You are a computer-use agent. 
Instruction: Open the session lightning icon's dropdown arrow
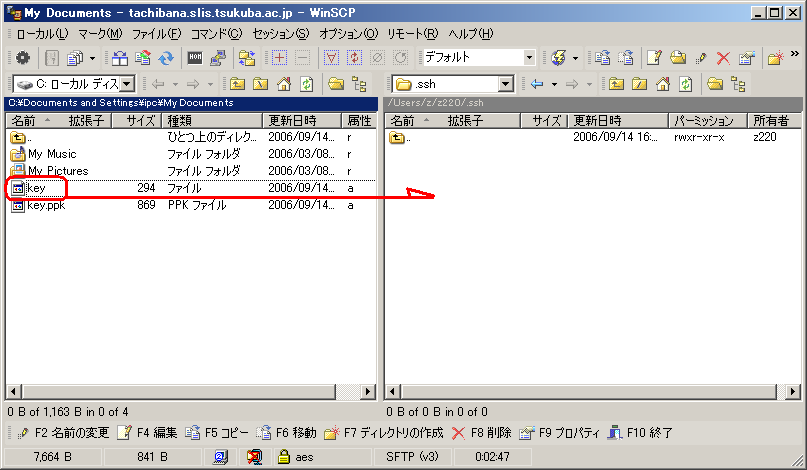point(575,58)
